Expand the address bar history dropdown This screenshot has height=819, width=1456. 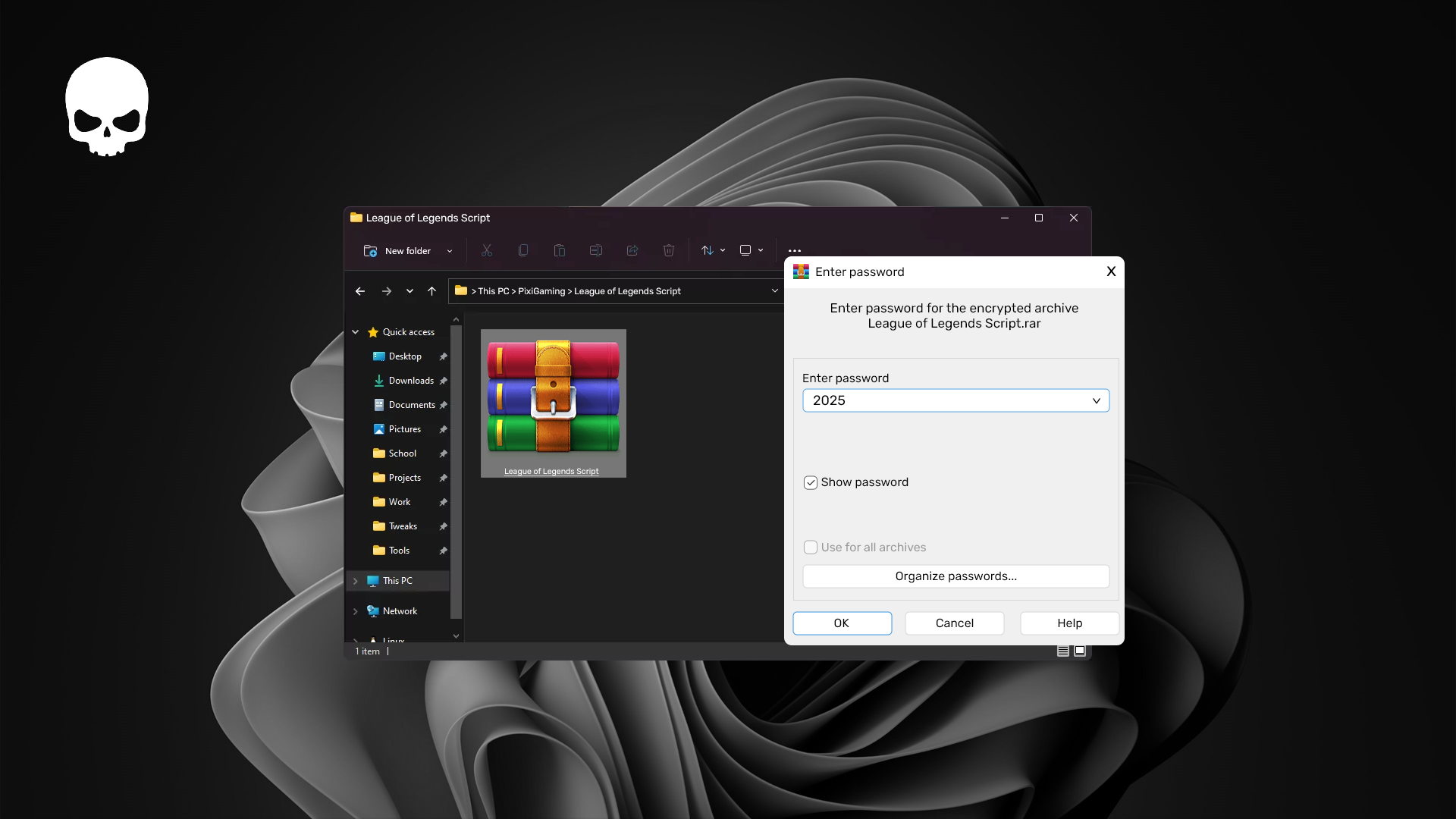(x=774, y=291)
